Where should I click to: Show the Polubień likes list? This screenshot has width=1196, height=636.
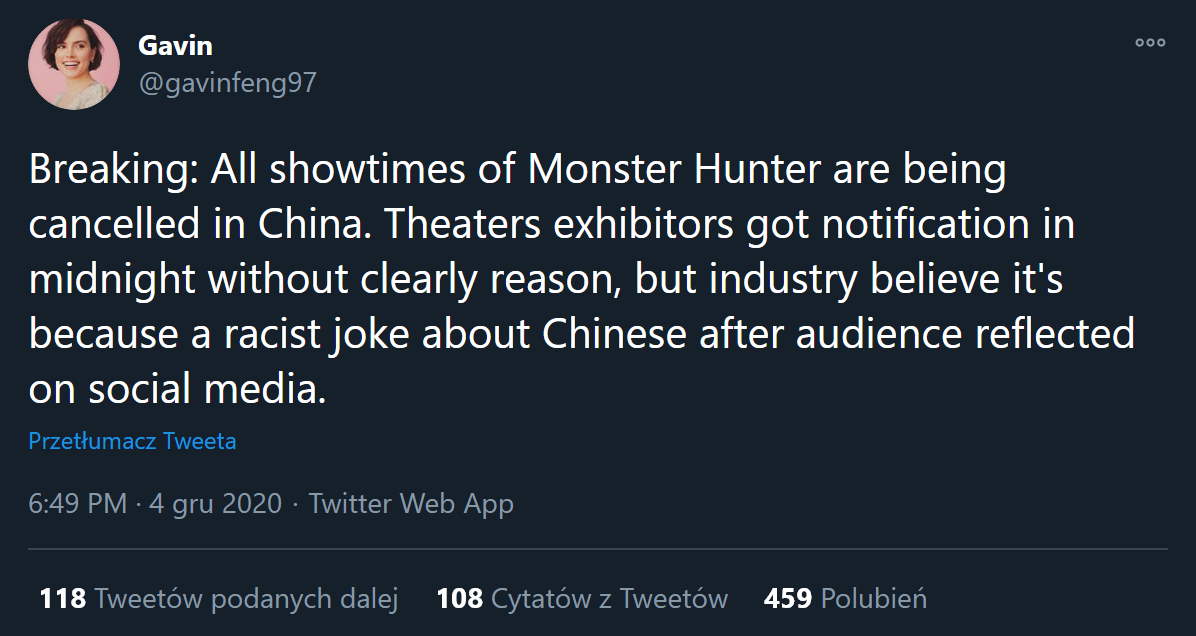pos(873,599)
